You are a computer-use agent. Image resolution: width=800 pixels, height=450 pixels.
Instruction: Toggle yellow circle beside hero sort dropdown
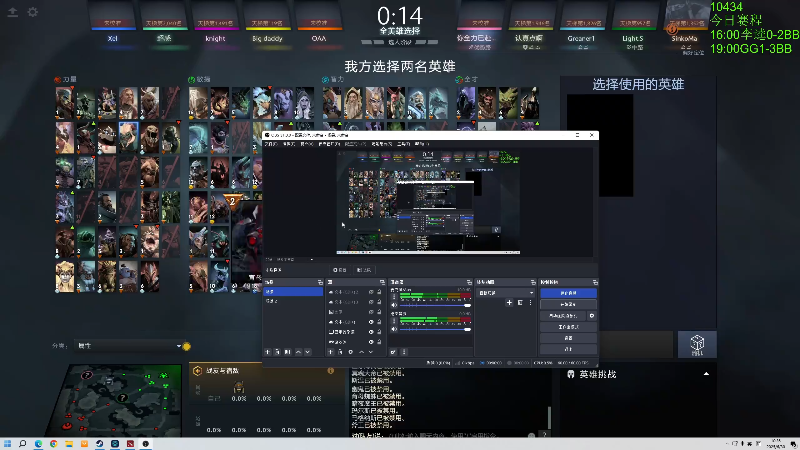point(186,346)
